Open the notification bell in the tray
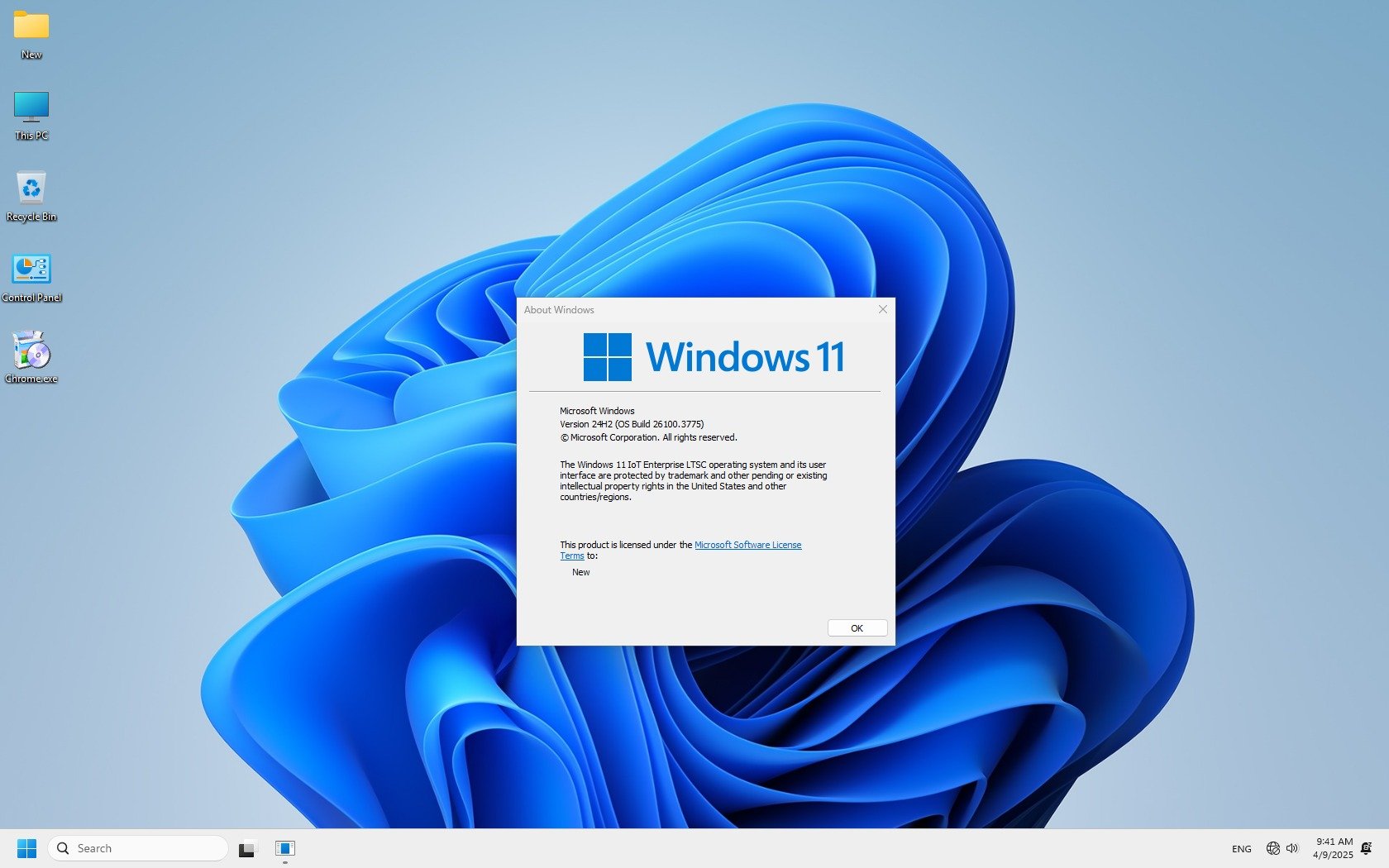The height and width of the screenshot is (868, 1389). (1366, 848)
